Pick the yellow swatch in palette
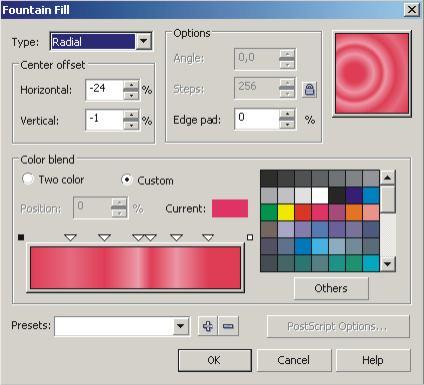Viewport: 424px width, 385px height. click(x=286, y=213)
